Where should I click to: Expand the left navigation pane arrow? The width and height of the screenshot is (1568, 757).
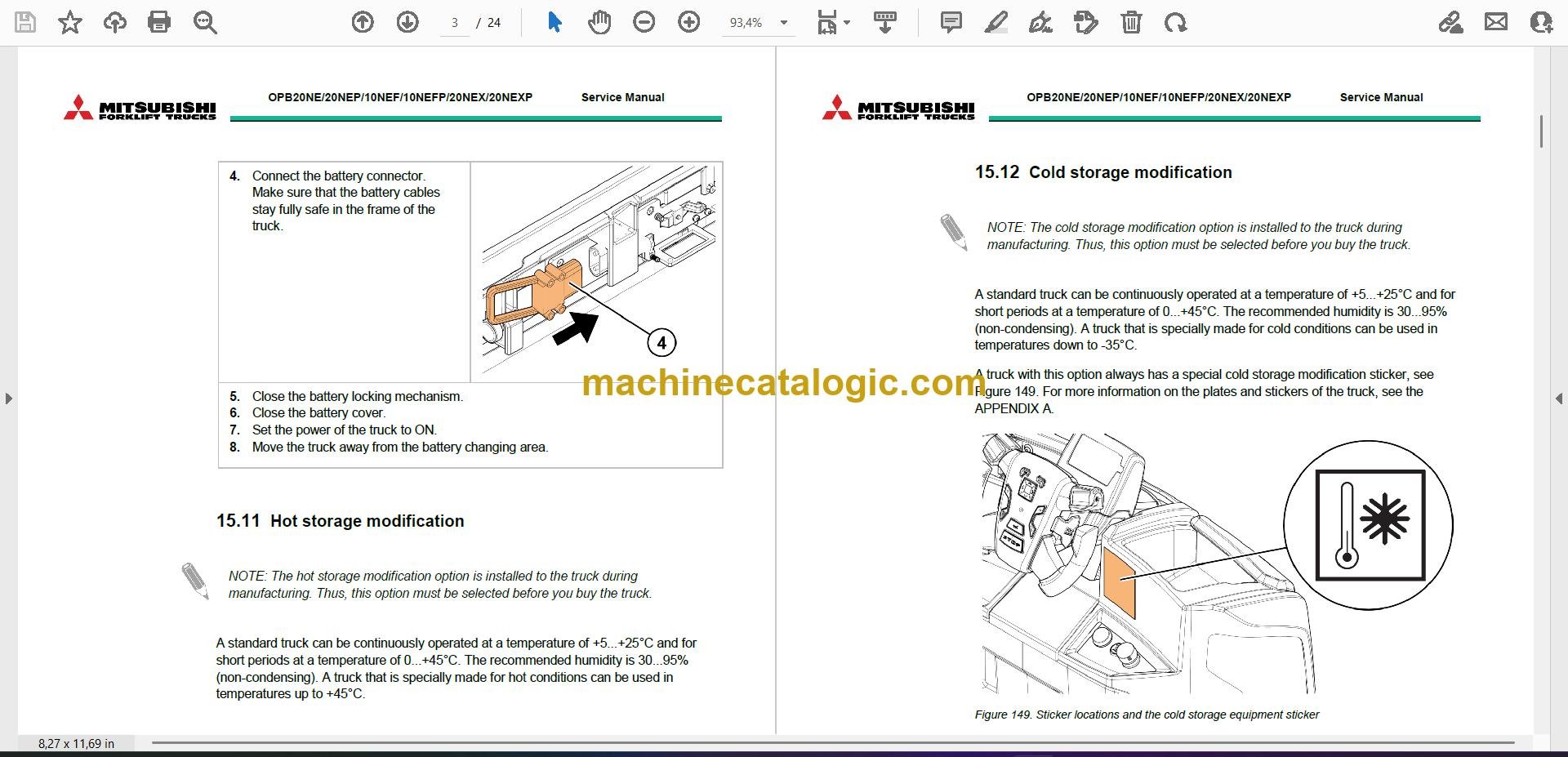click(8, 399)
